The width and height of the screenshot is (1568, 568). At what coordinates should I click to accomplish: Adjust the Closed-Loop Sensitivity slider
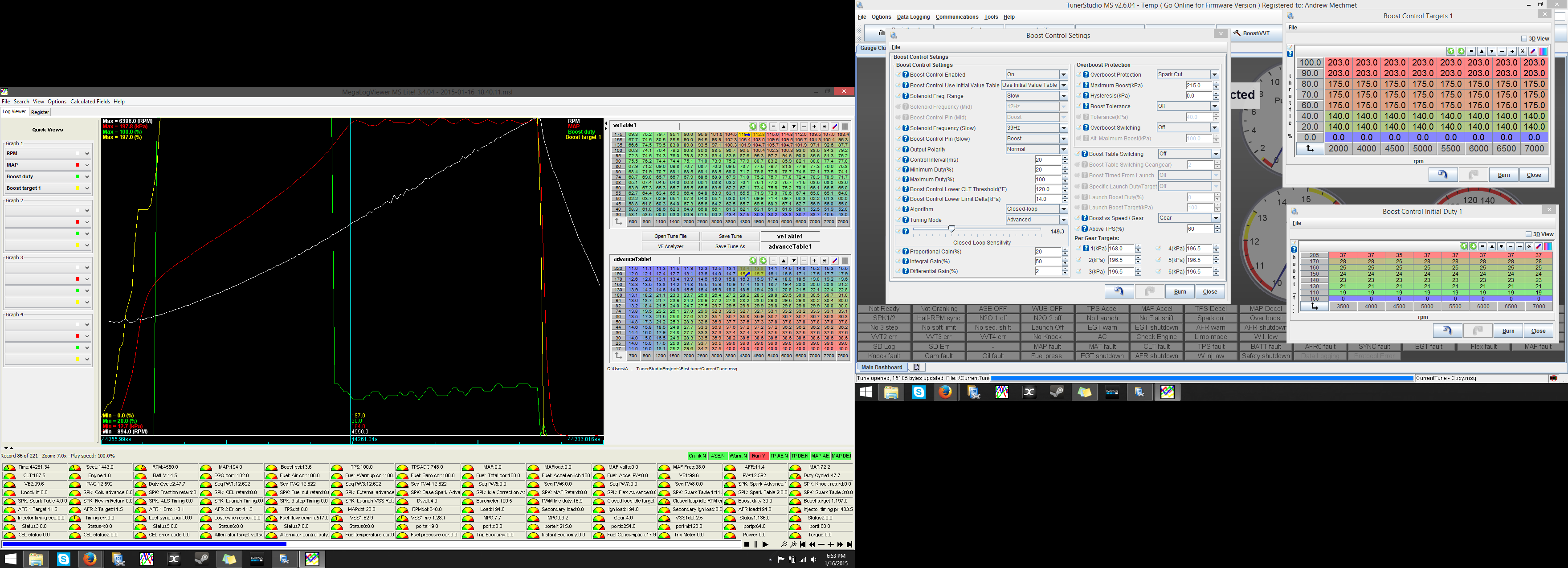click(952, 228)
